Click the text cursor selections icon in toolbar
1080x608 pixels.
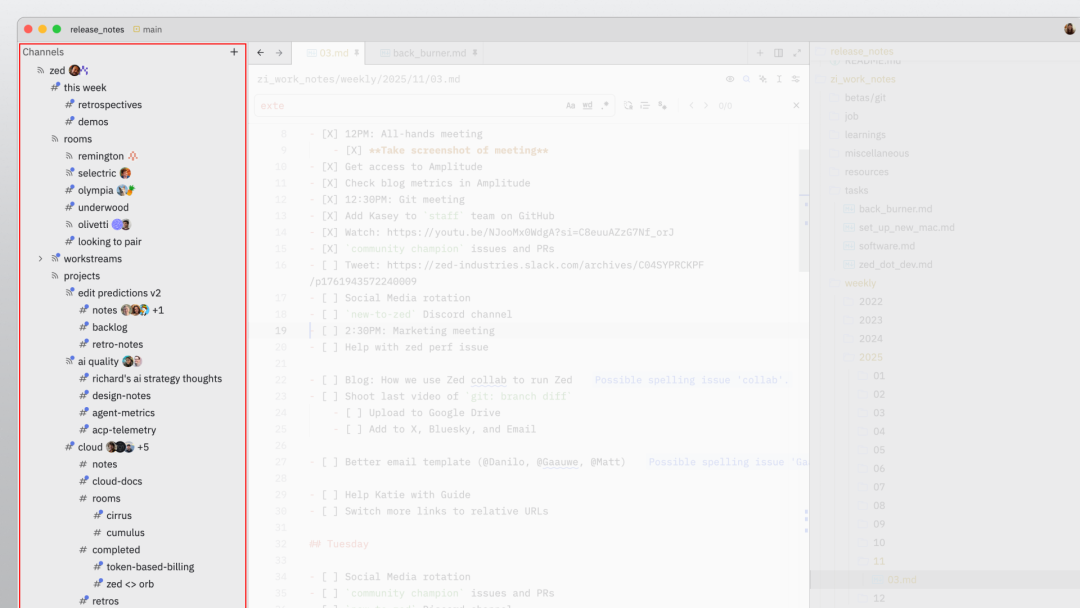click(x=779, y=79)
